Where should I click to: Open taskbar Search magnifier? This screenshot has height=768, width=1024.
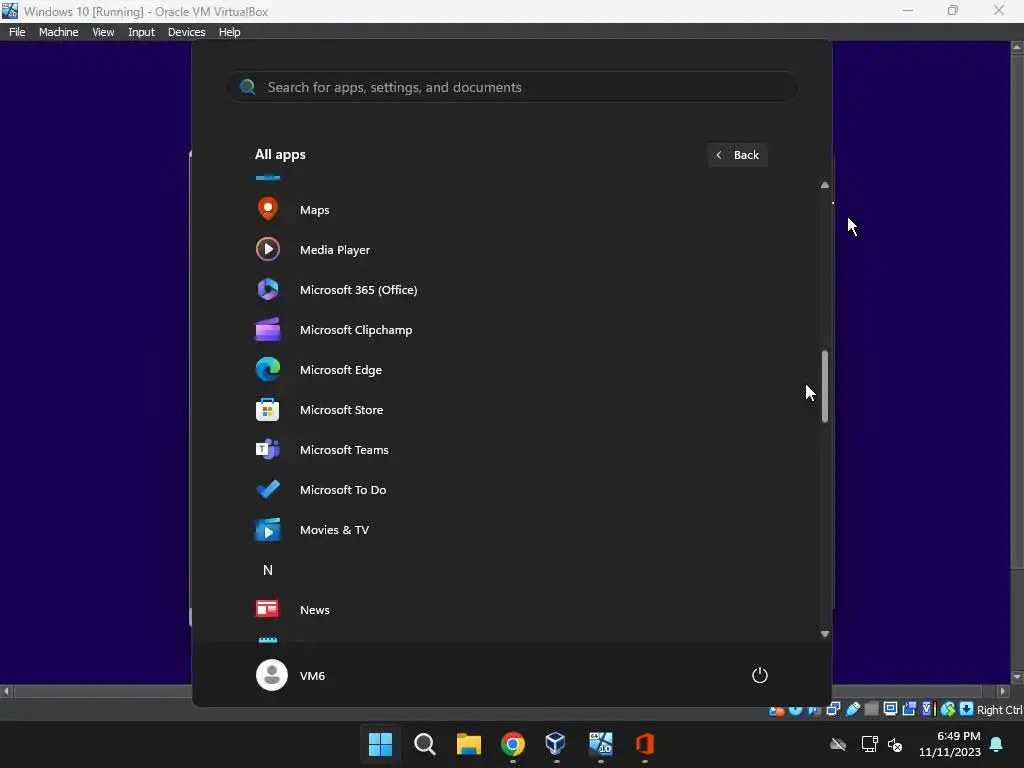(424, 744)
